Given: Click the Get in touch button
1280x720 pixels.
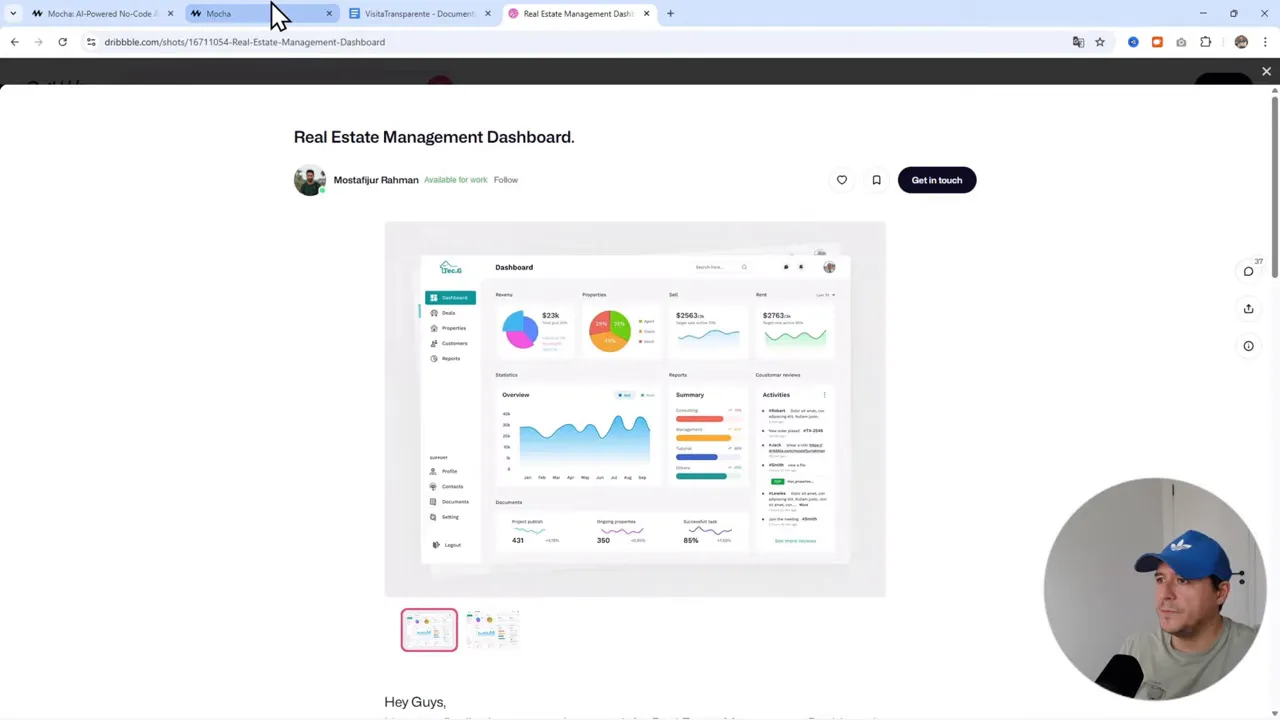Looking at the screenshot, I should click(x=936, y=180).
